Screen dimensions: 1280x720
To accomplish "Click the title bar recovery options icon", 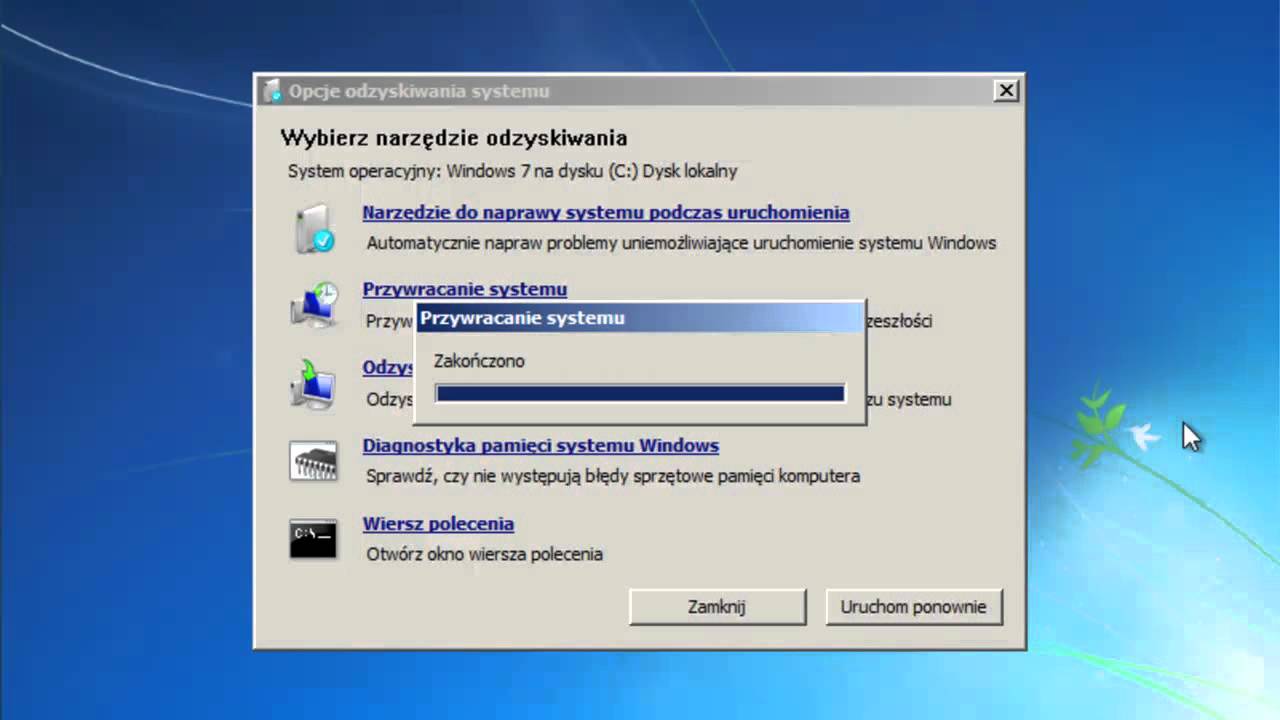I will [x=272, y=91].
